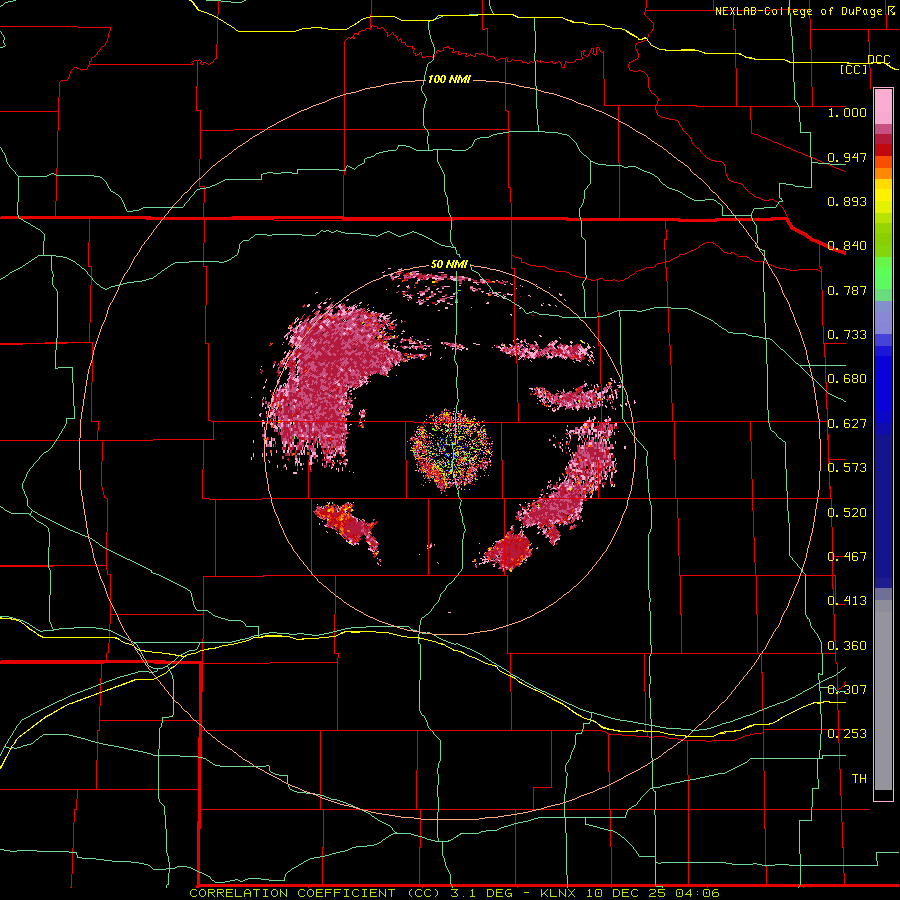Click the Correlation Coefficient caption at the bottom
Image resolution: width=900 pixels, height=900 pixels.
point(454,893)
